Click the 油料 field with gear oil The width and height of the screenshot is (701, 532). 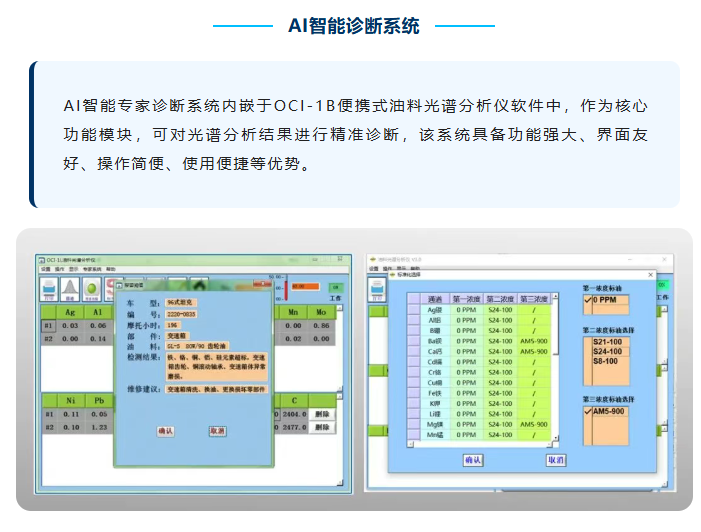click(197, 346)
